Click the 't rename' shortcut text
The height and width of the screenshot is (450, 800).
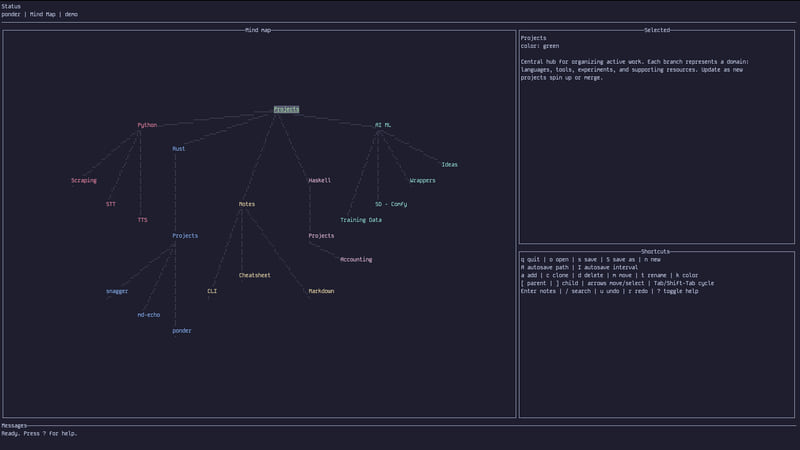pos(654,276)
